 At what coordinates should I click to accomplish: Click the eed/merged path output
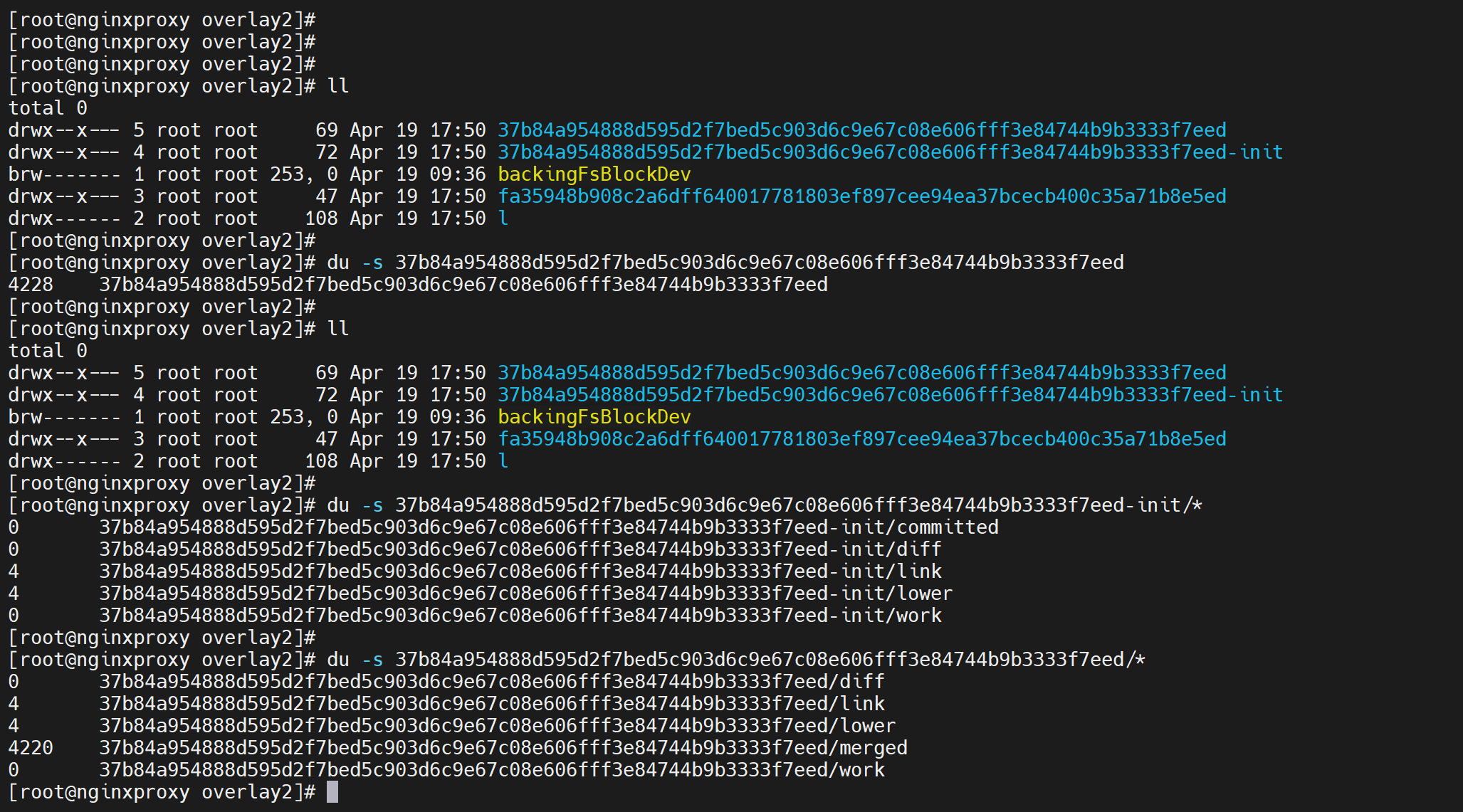coord(503,748)
